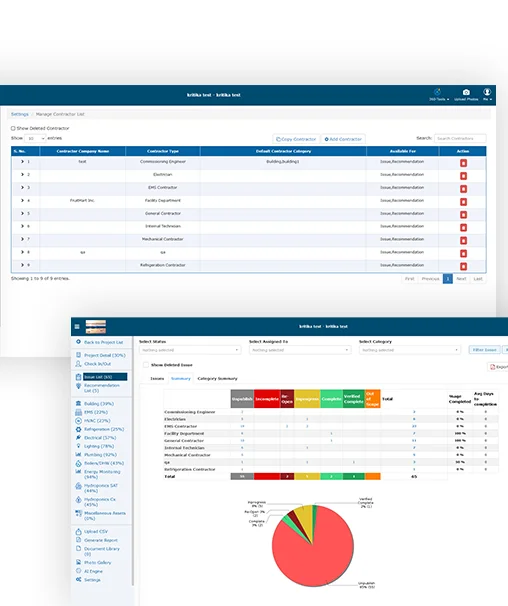Tick the Show Deleted Issue checkbox
508x606 pixels.
click(146, 365)
